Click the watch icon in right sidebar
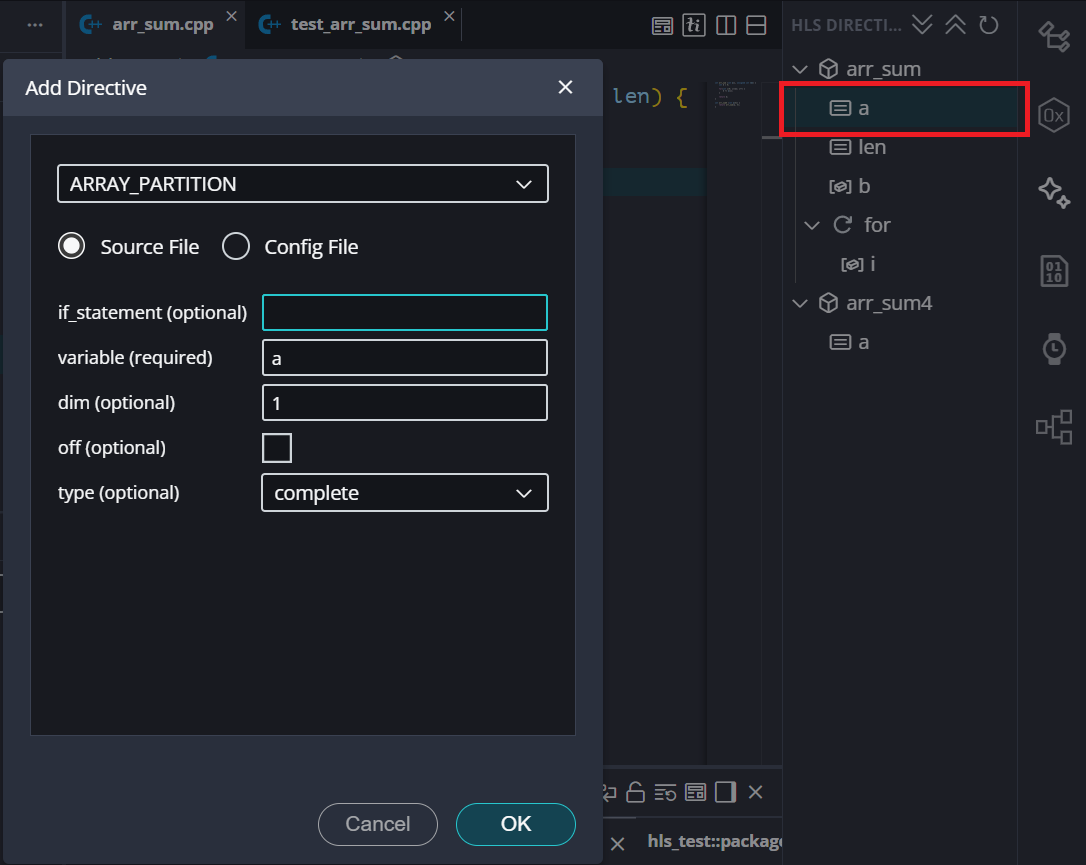The image size is (1086, 865). [1053, 348]
